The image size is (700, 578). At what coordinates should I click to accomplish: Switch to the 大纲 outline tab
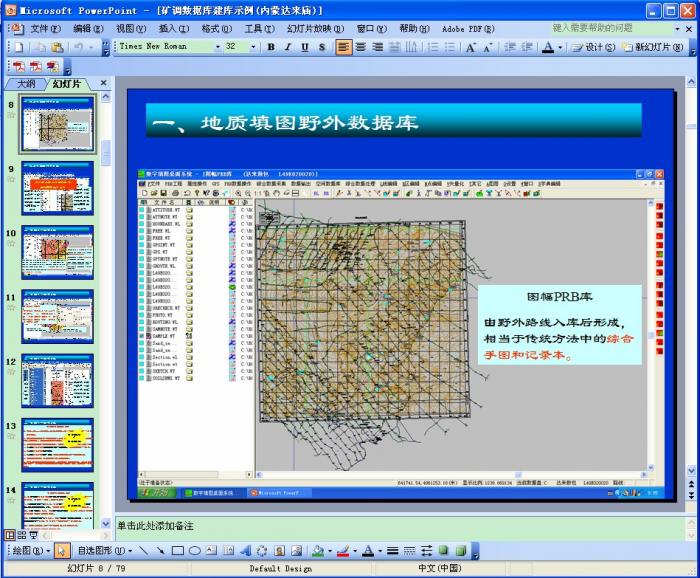[26, 84]
